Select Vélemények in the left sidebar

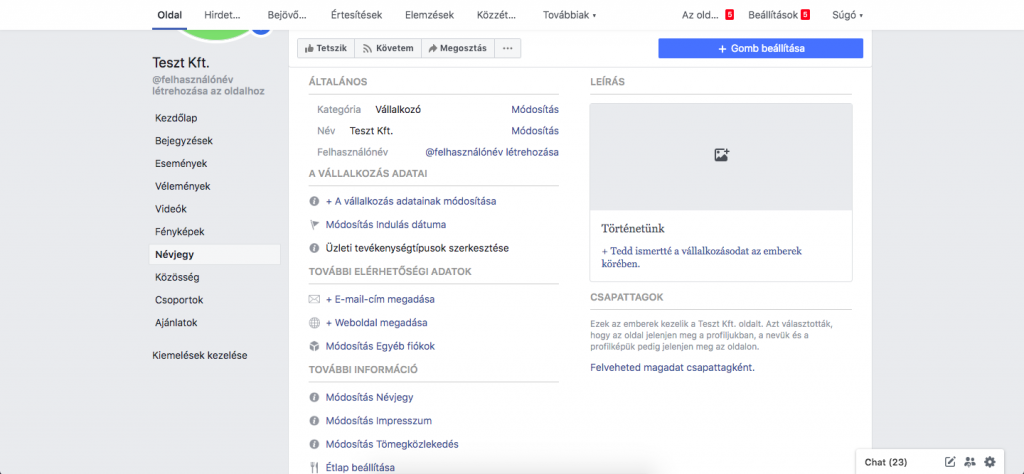(x=183, y=186)
